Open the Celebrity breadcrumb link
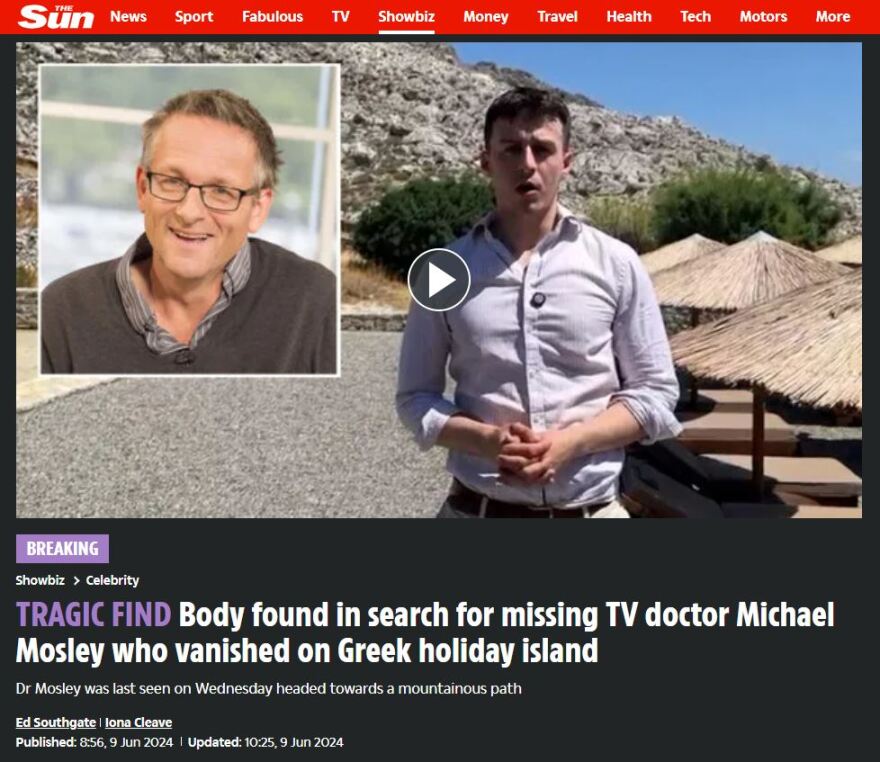The width and height of the screenshot is (880, 762). pos(112,580)
